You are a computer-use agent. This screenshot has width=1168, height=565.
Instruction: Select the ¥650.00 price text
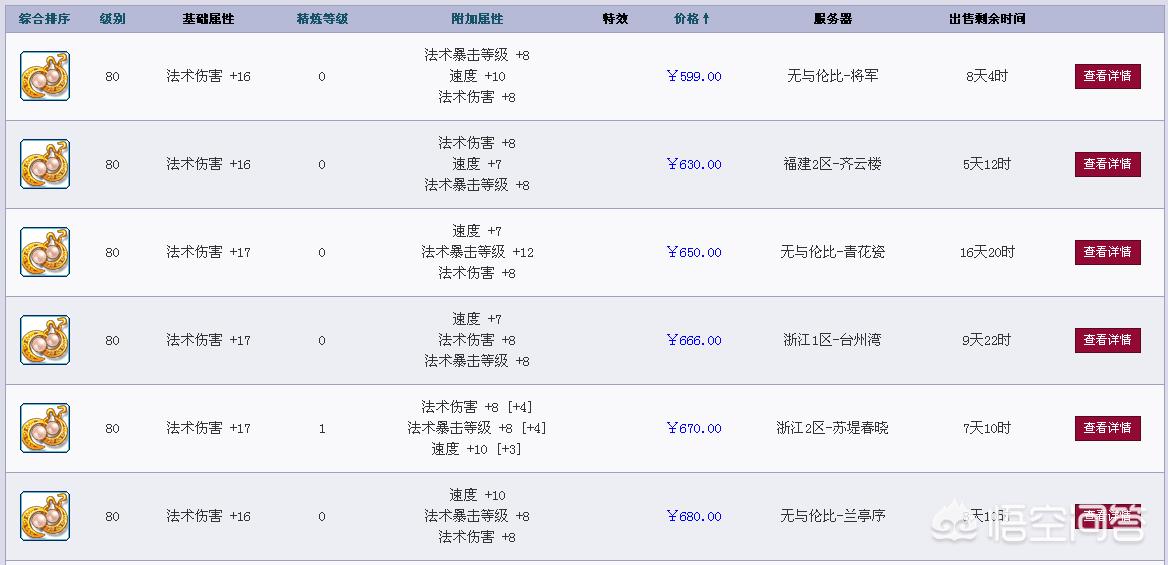[694, 252]
